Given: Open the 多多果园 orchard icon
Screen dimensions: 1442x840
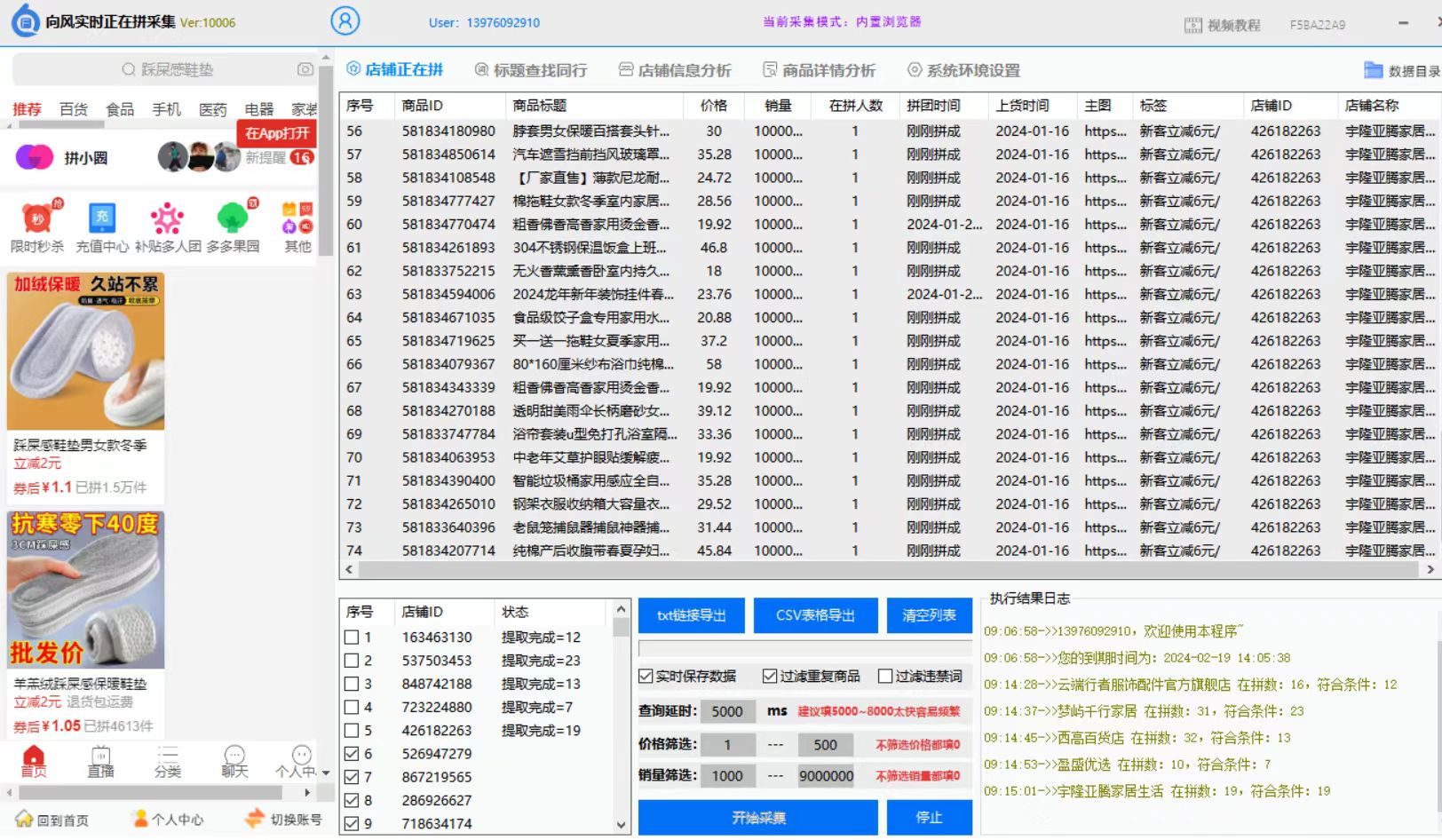Looking at the screenshot, I should click(x=233, y=218).
